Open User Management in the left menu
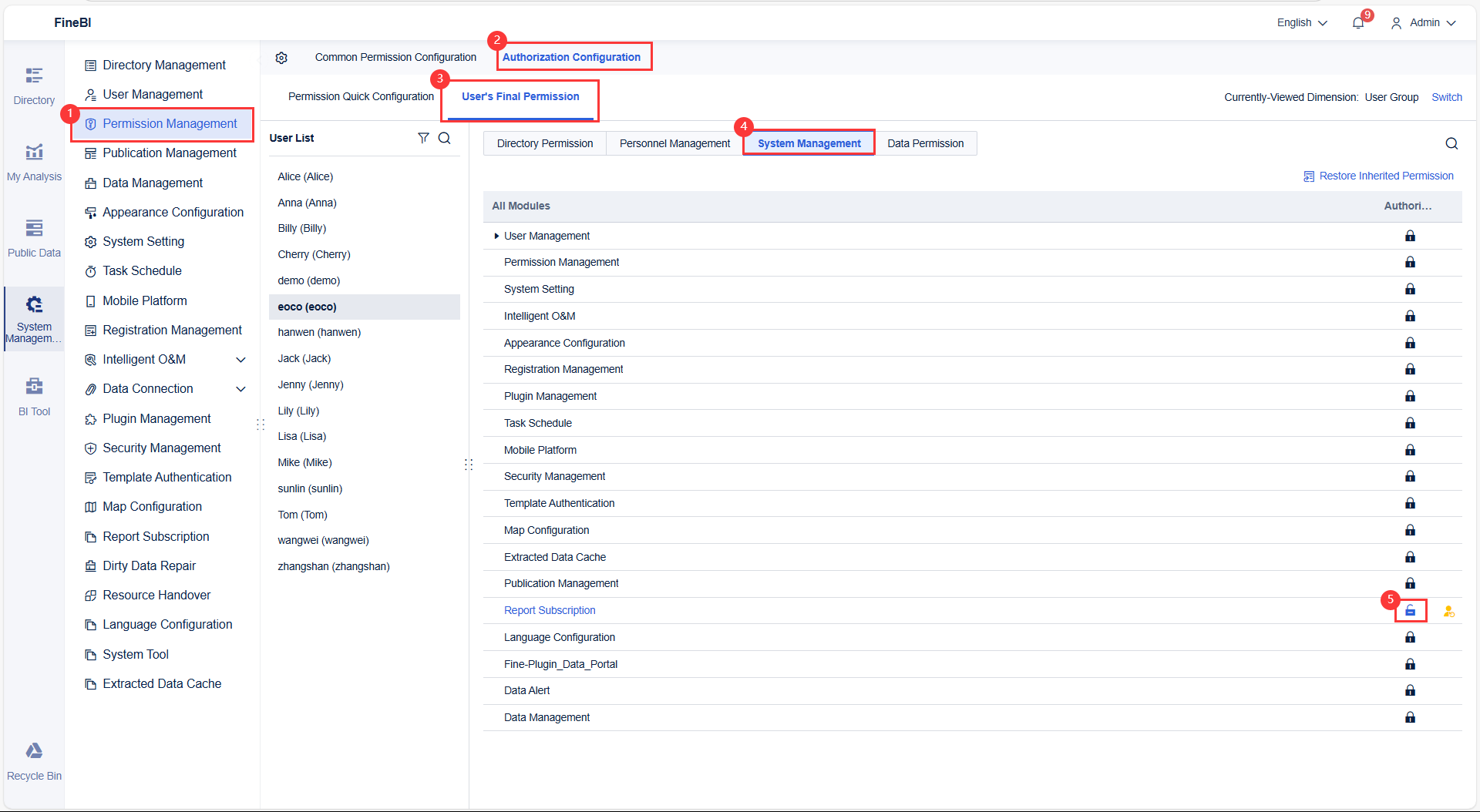Screen dimensions: 1480x812 153,95
